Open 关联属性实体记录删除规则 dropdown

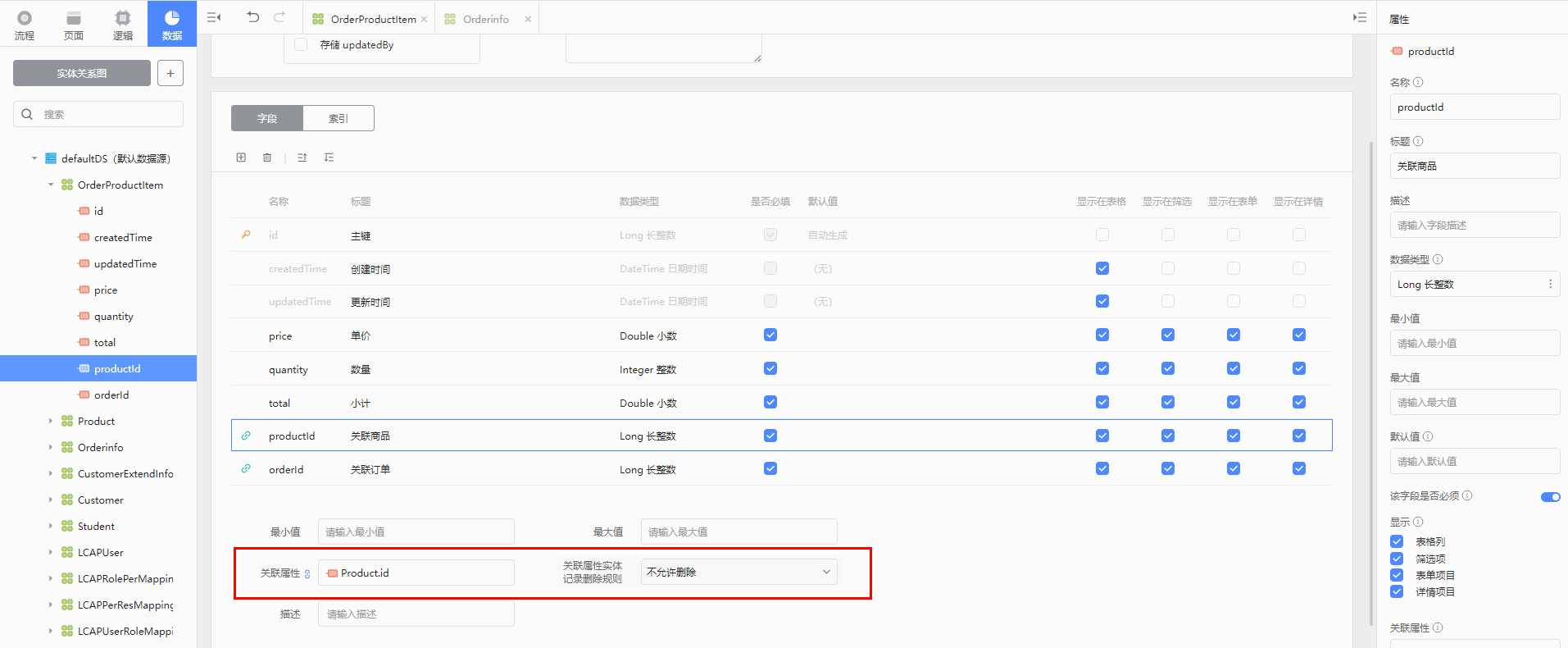[739, 572]
